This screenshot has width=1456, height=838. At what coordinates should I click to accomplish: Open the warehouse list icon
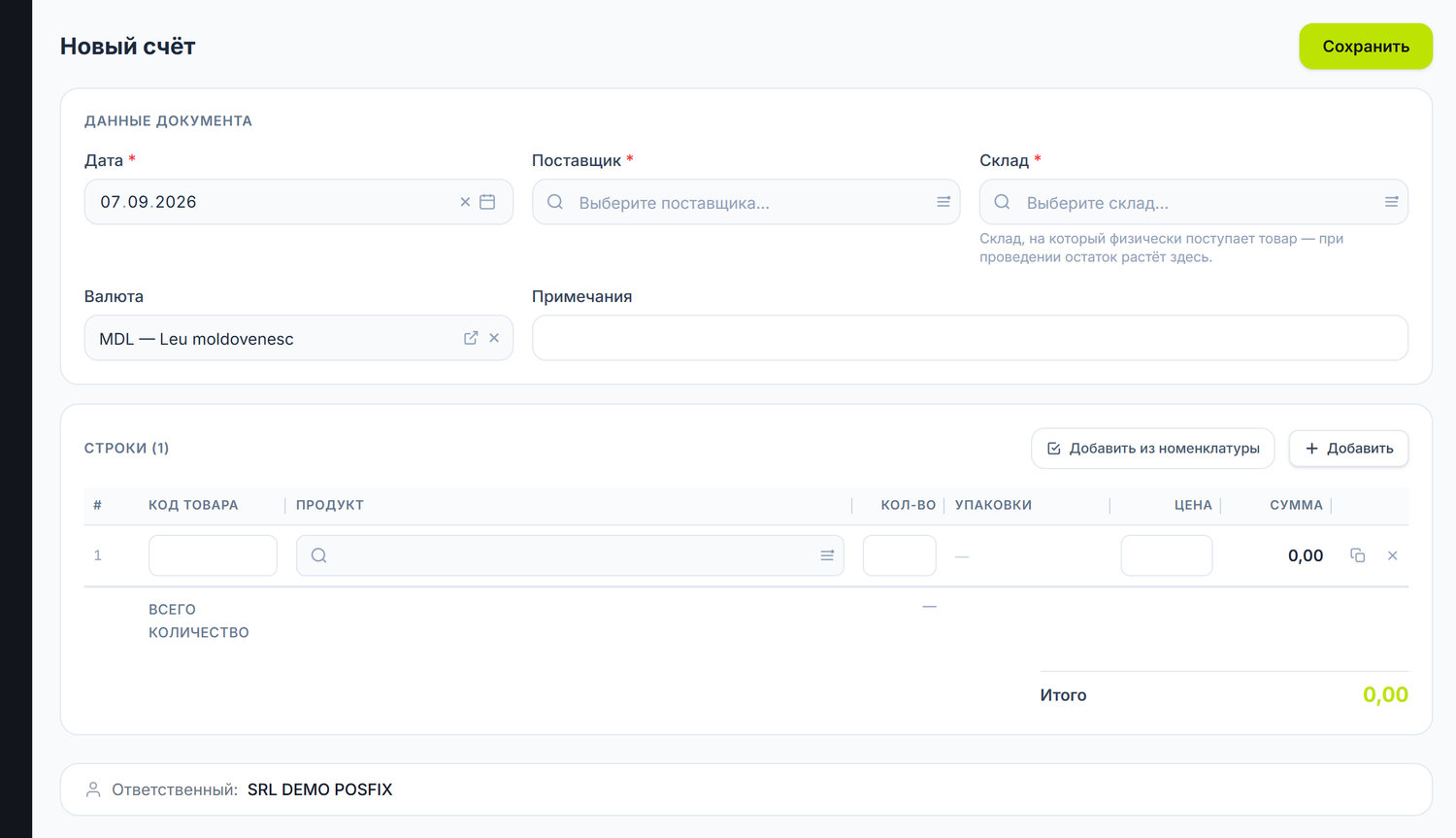(1391, 202)
